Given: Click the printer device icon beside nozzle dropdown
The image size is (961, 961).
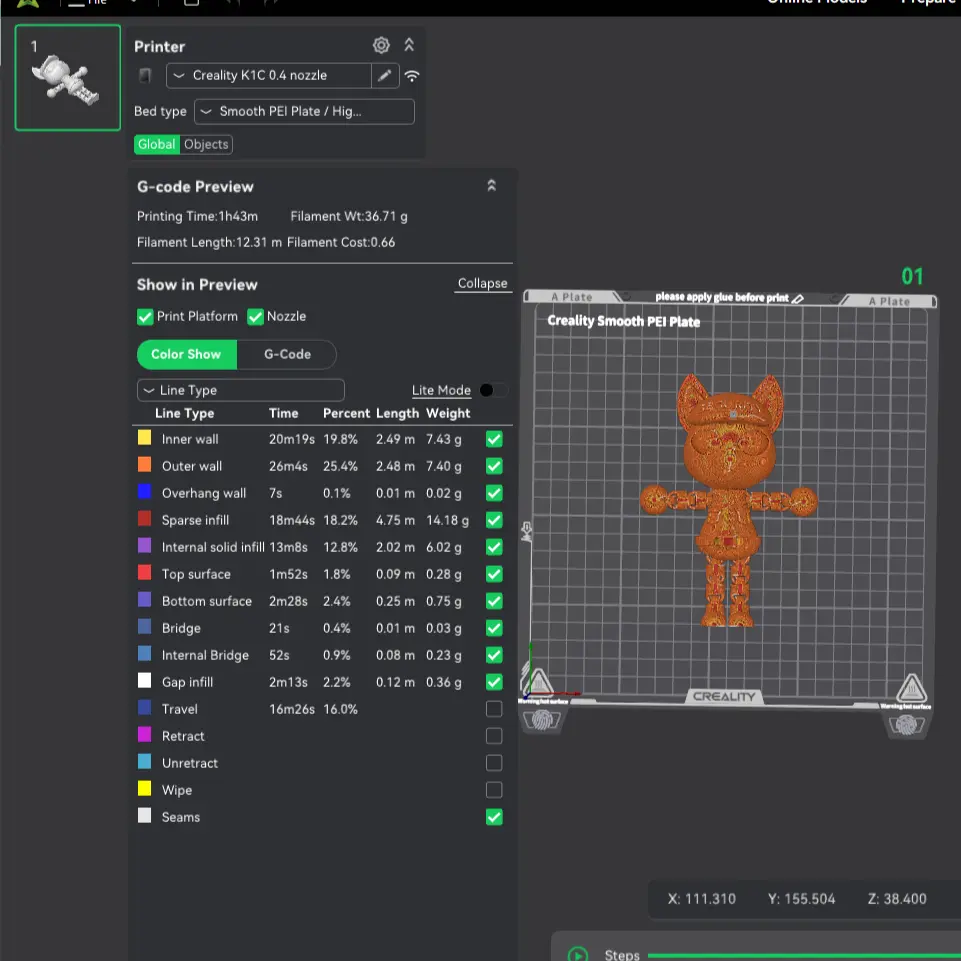Looking at the screenshot, I should [x=145, y=75].
